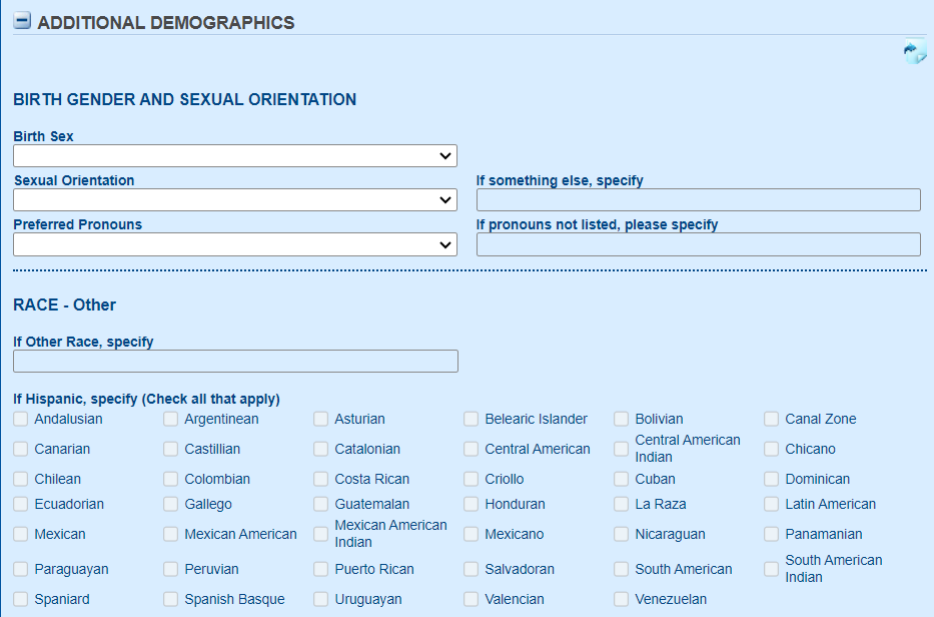Click the 'If Other Race, specify' field
Viewport: 934px width, 617px height.
point(235,362)
